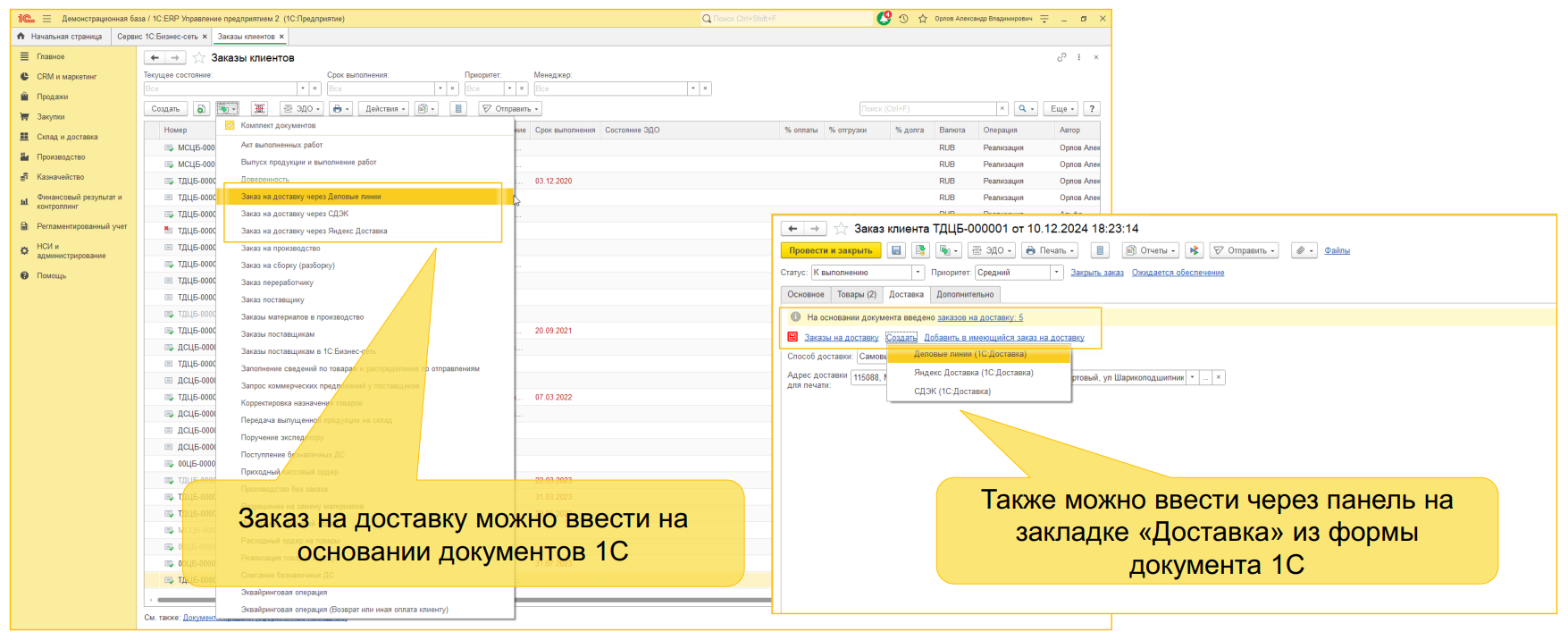The width and height of the screenshot is (1568, 640).
Task: Open the paperclip attachments button
Action: point(1304,251)
